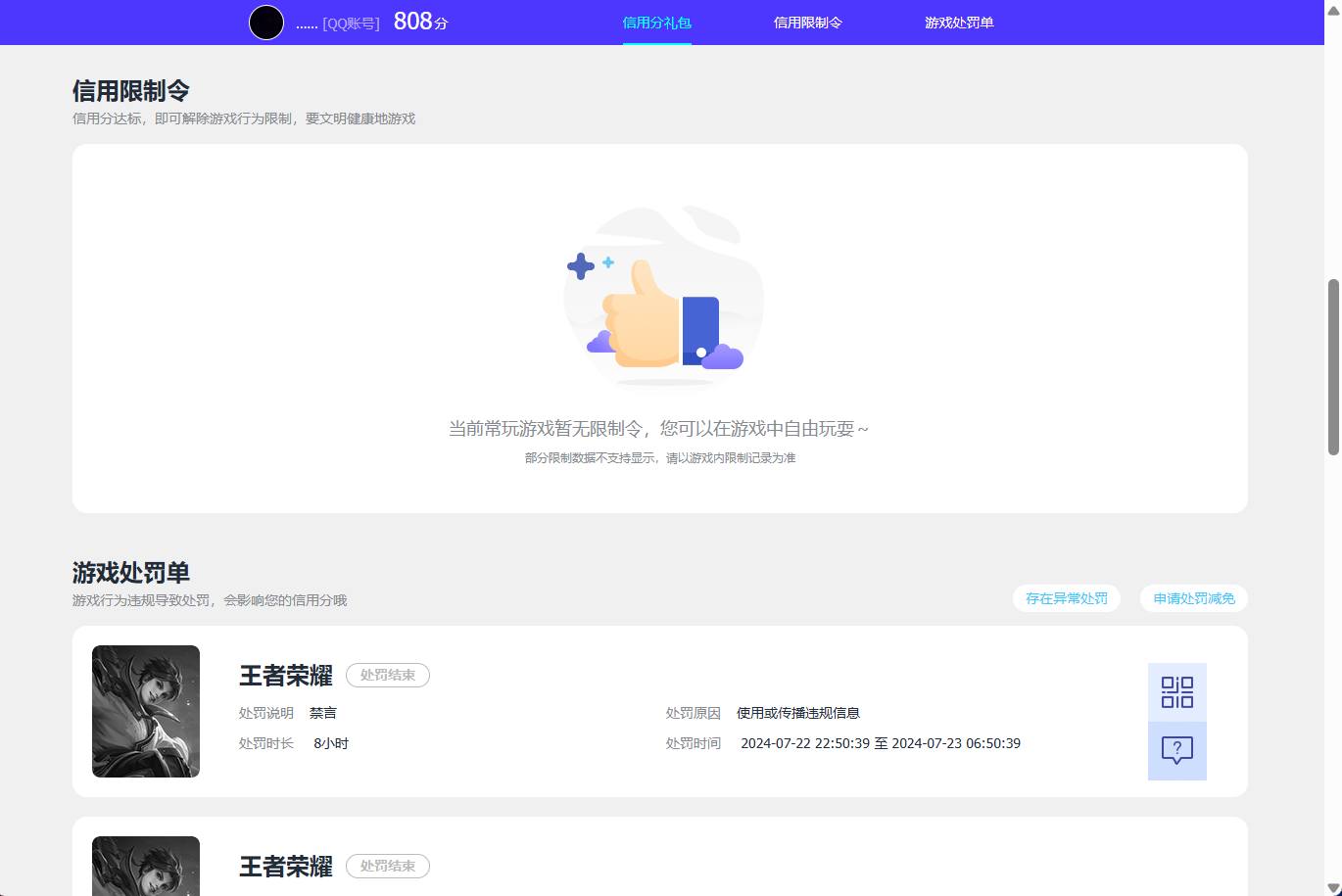Click the 申请处罚减免 button
The width and height of the screenshot is (1342, 896).
point(1194,598)
